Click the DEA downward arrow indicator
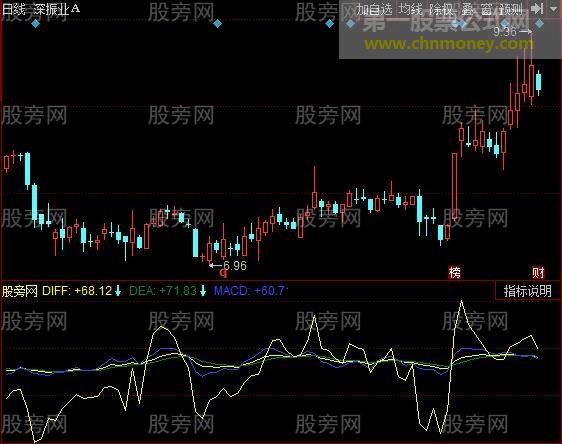 point(203,290)
